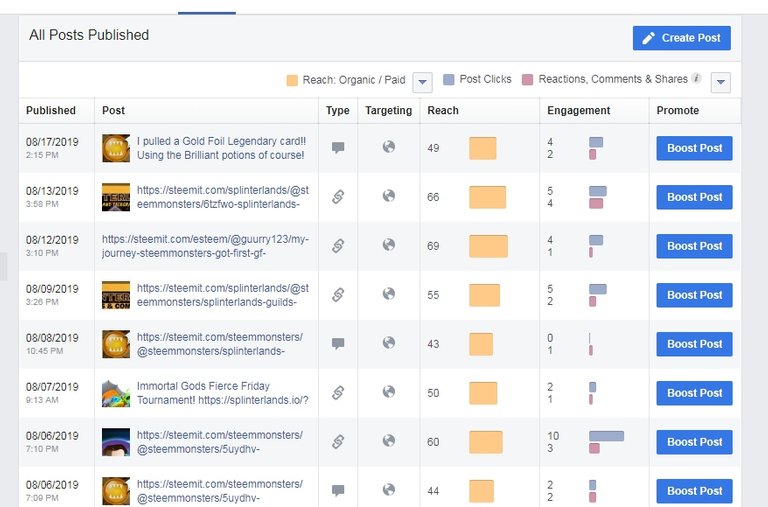Click the link type icon for 08/13/2019 post

point(338,196)
